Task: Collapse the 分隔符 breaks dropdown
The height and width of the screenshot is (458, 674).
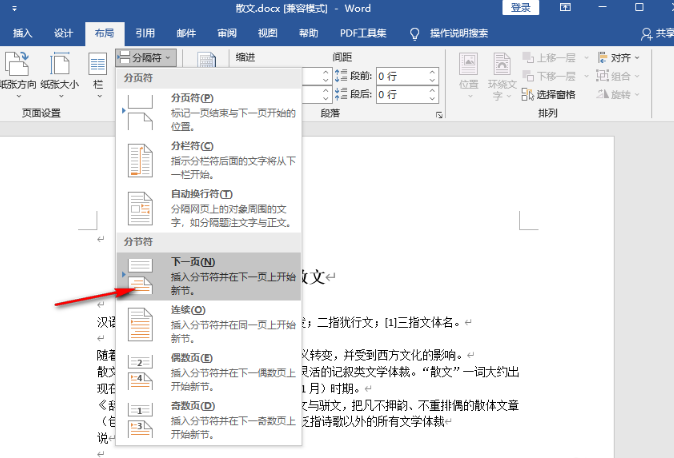Action: 146,57
